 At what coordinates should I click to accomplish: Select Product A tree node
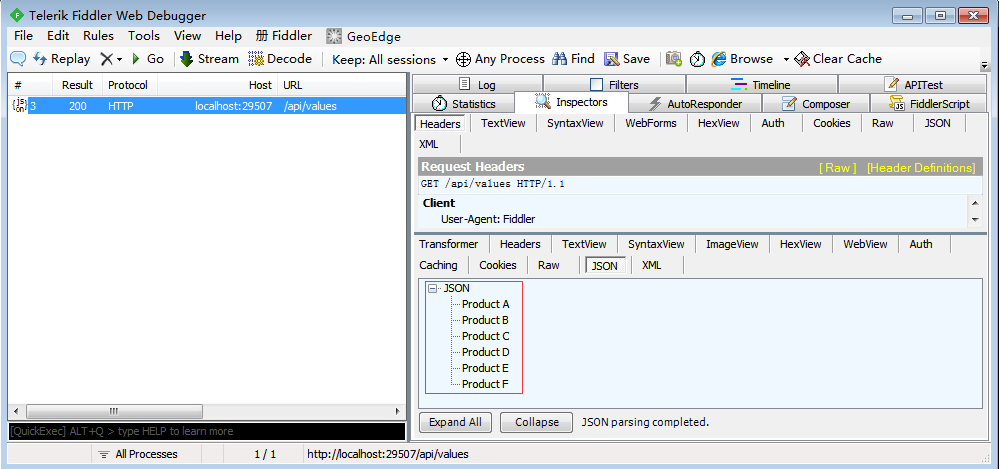(x=485, y=304)
